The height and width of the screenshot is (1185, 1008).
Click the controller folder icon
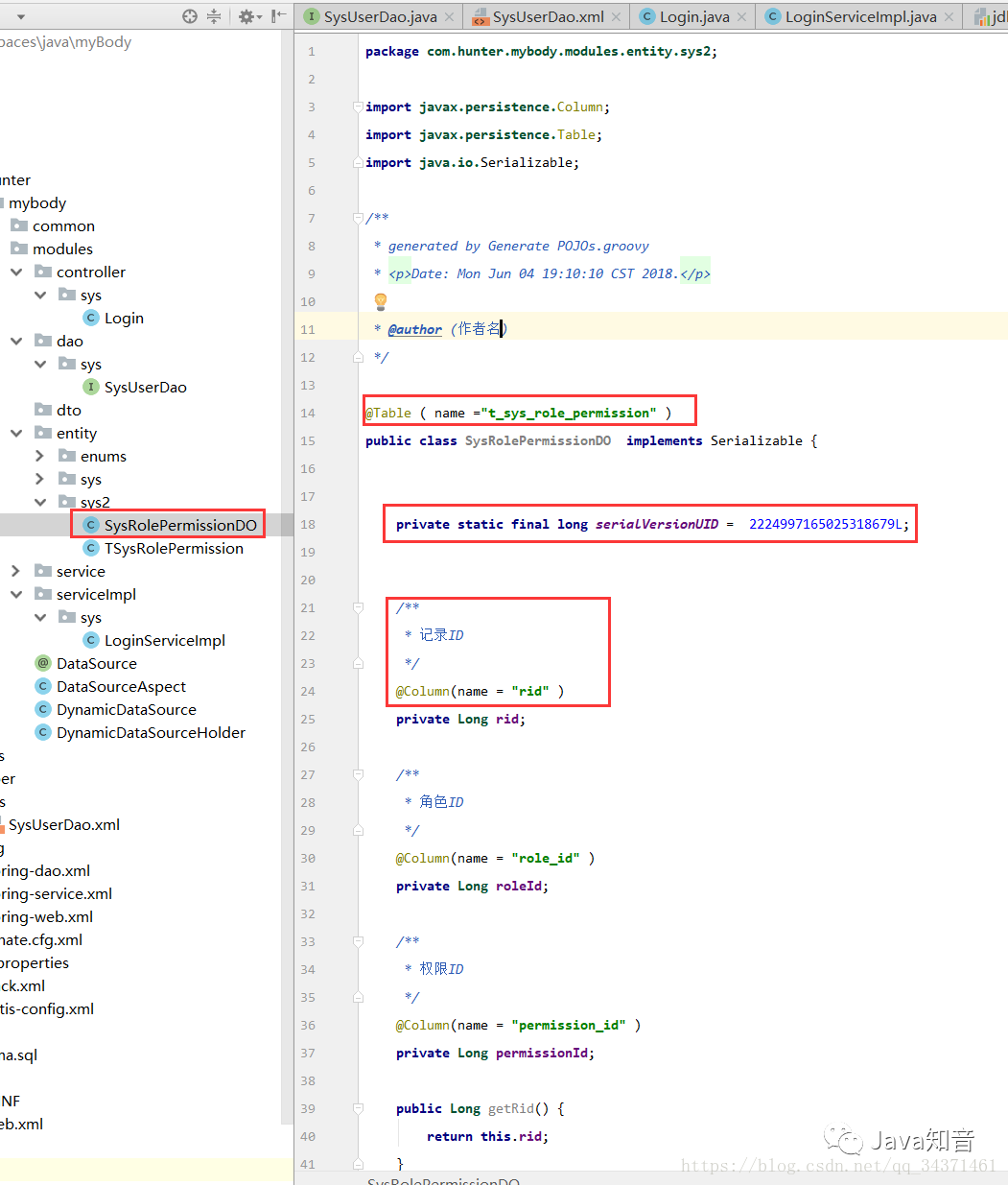click(x=43, y=272)
